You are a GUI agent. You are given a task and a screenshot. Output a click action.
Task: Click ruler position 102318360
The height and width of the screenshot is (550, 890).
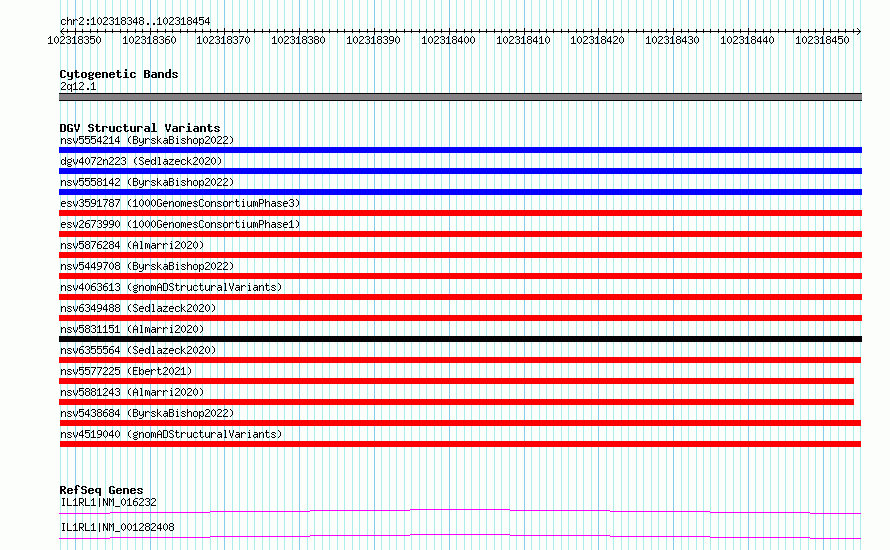(x=149, y=40)
